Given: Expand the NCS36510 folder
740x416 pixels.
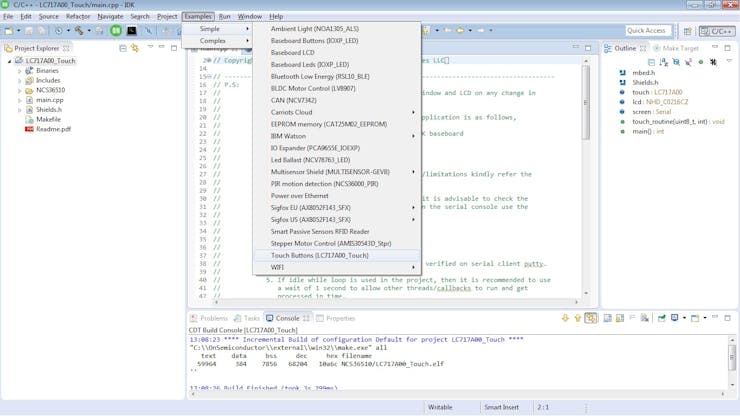Looking at the screenshot, I should coord(19,90).
